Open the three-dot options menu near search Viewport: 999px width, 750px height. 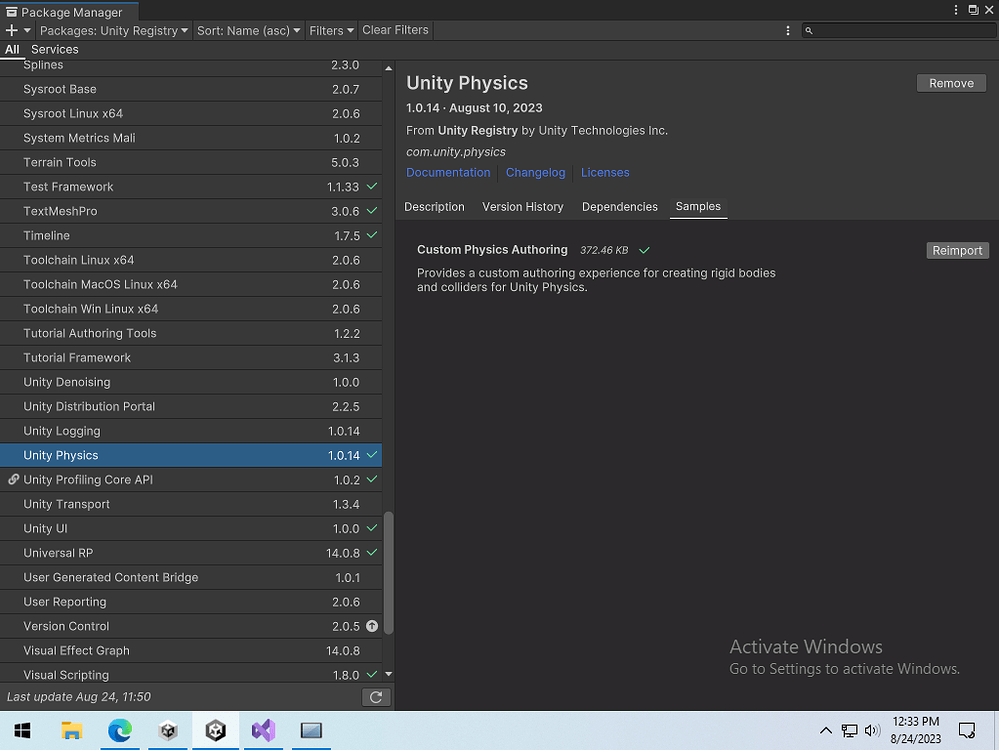(x=787, y=31)
